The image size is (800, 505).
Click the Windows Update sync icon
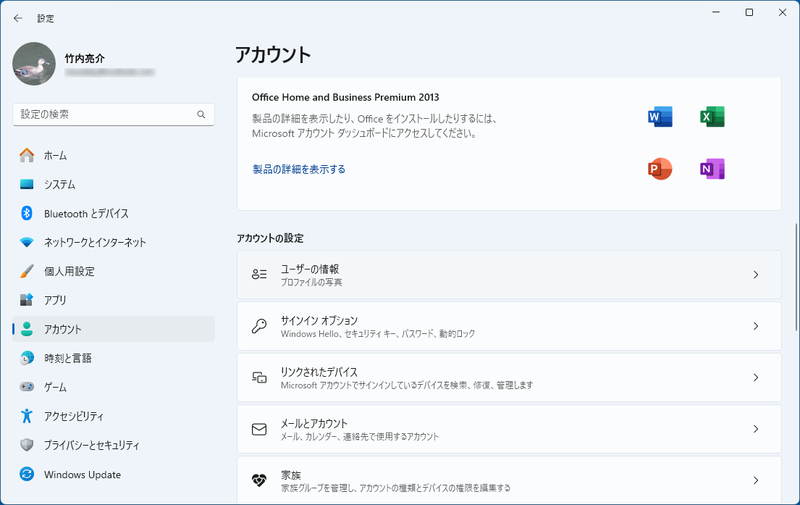point(27,474)
